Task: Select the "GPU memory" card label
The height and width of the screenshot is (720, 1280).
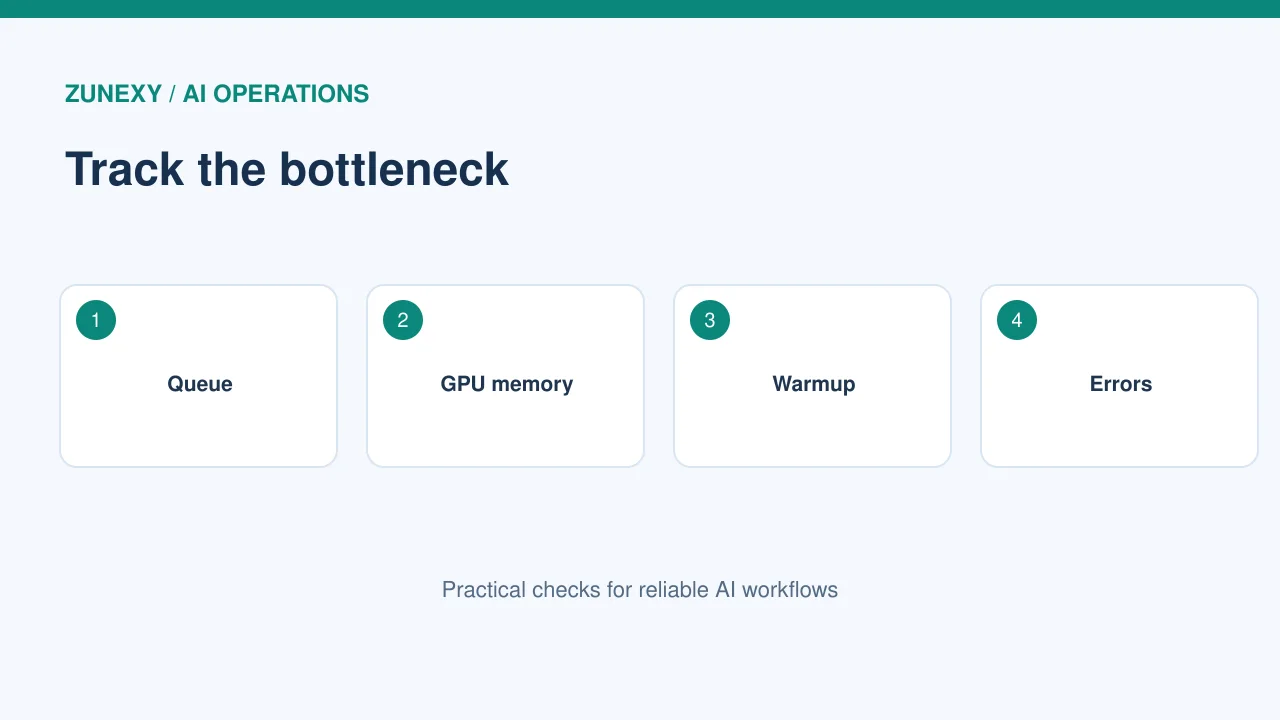Action: [x=507, y=384]
